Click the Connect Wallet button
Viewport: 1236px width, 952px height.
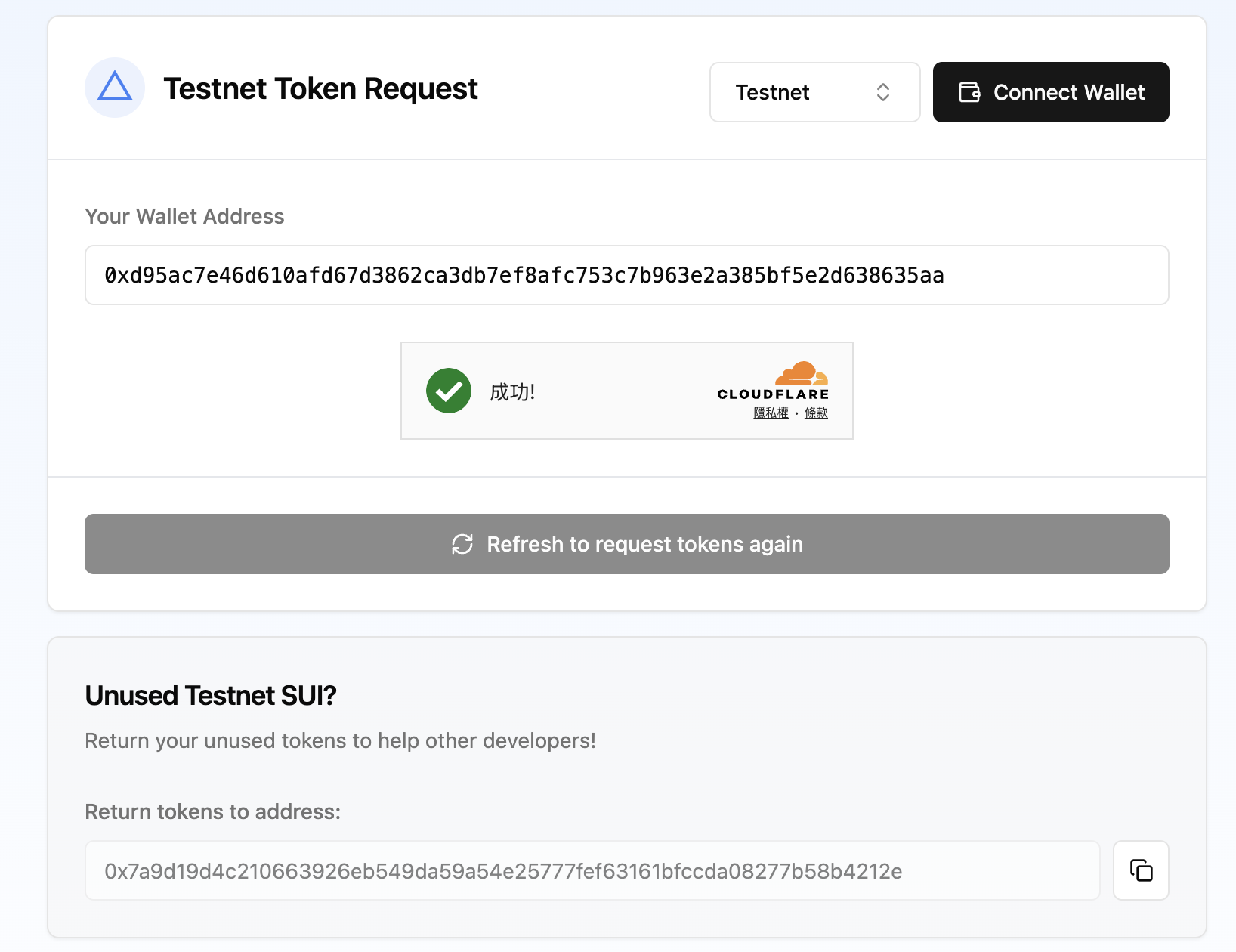point(1051,92)
